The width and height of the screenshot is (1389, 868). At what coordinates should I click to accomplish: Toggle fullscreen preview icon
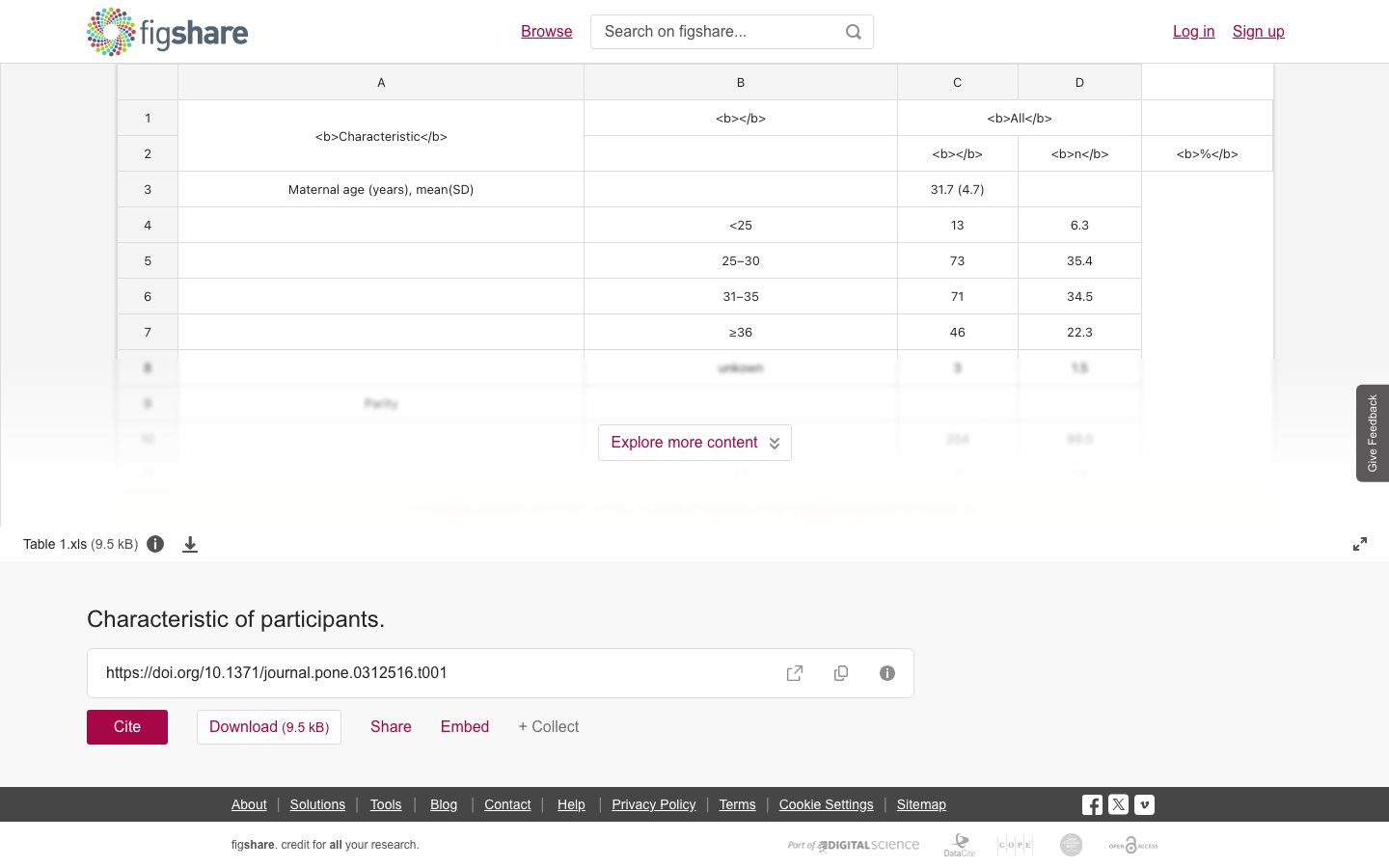[x=1360, y=544]
